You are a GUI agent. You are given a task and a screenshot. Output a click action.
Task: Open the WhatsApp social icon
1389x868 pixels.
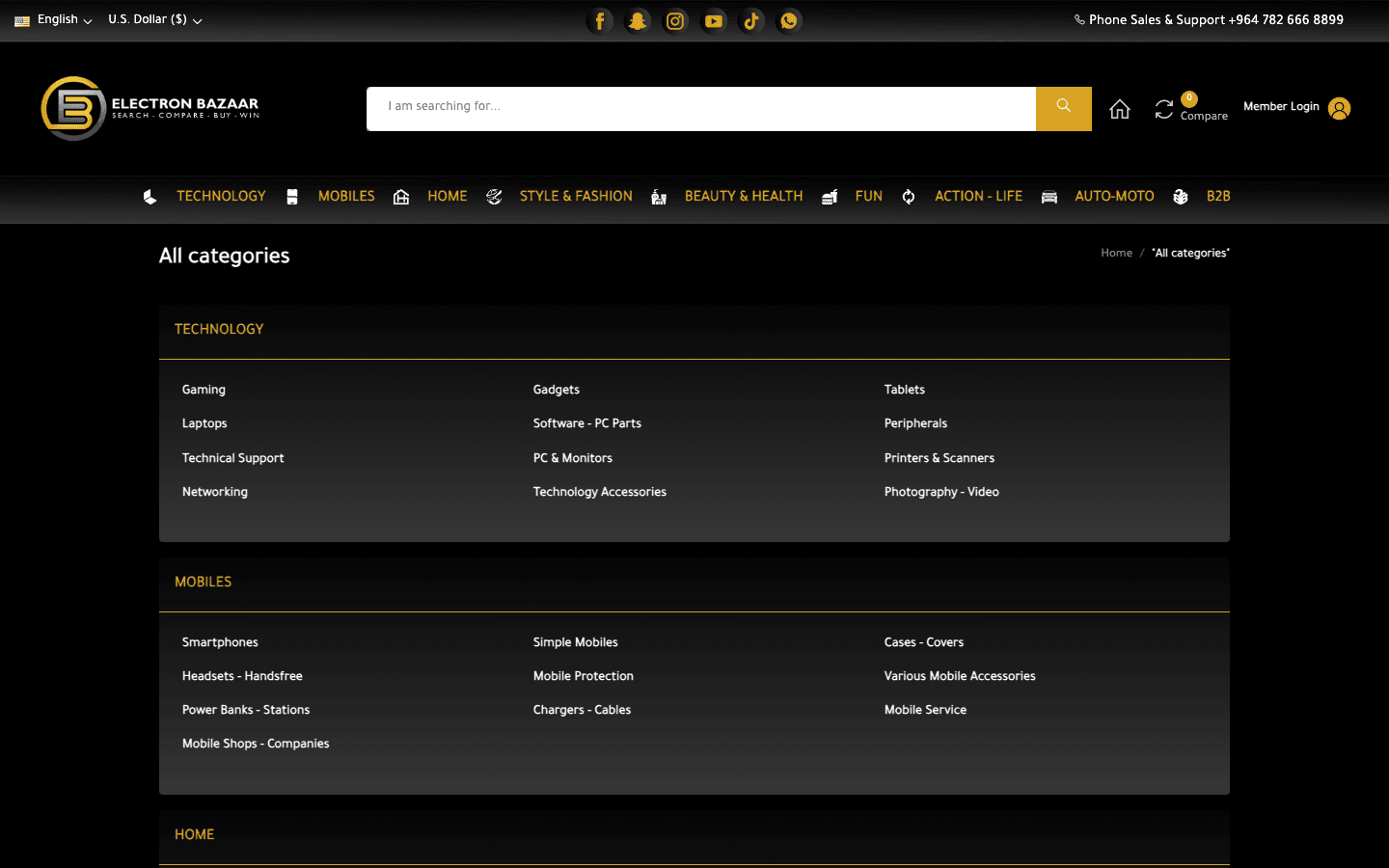[x=789, y=20]
